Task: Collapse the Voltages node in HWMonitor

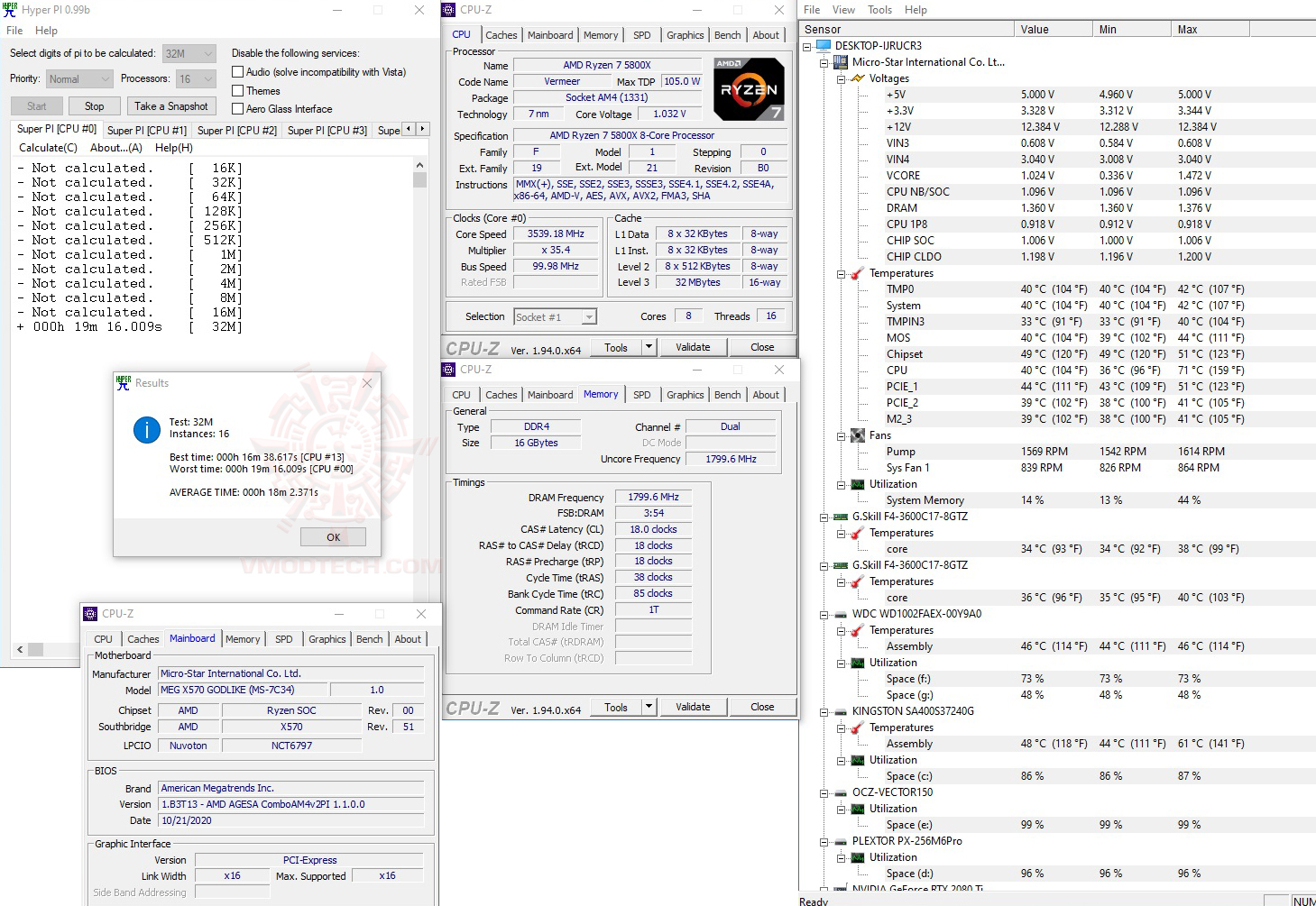Action: tap(841, 78)
